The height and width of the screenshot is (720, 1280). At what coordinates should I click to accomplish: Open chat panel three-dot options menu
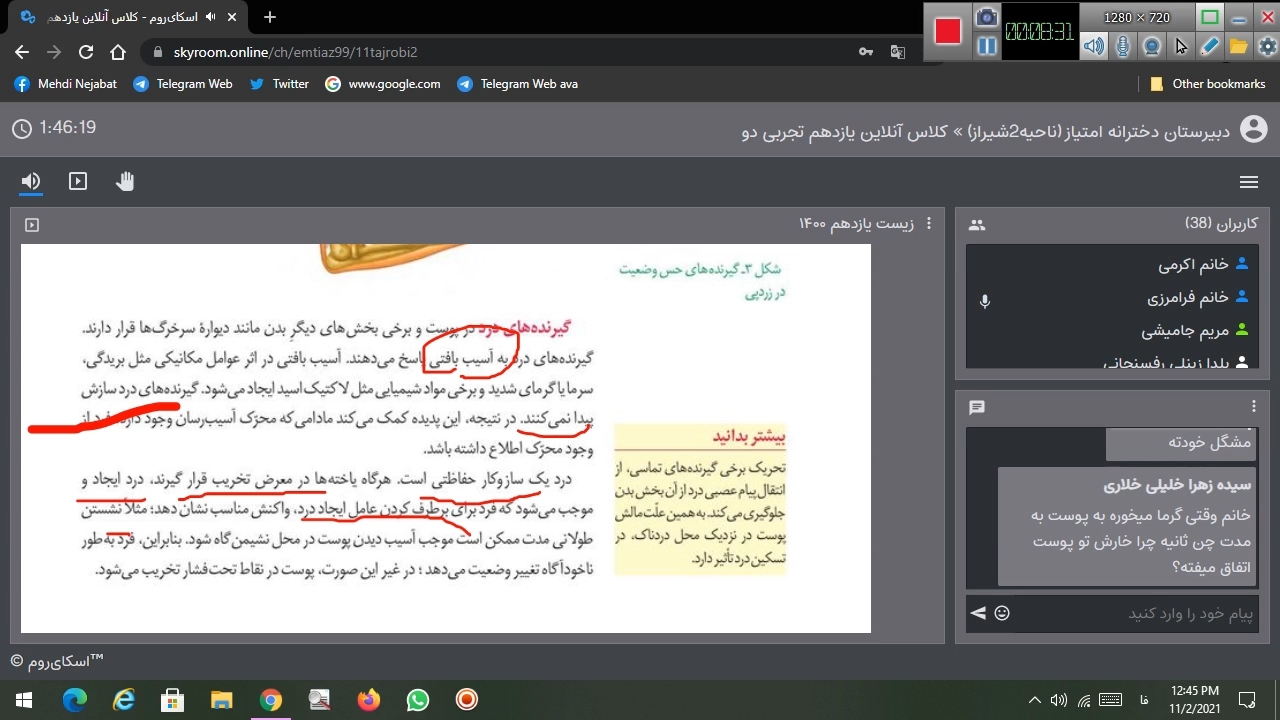[x=1254, y=406]
